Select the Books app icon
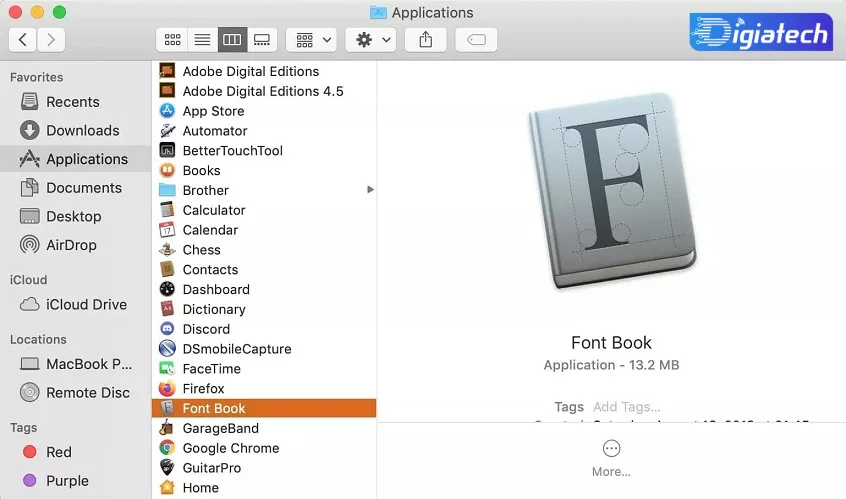The image size is (846, 499). coord(167,170)
